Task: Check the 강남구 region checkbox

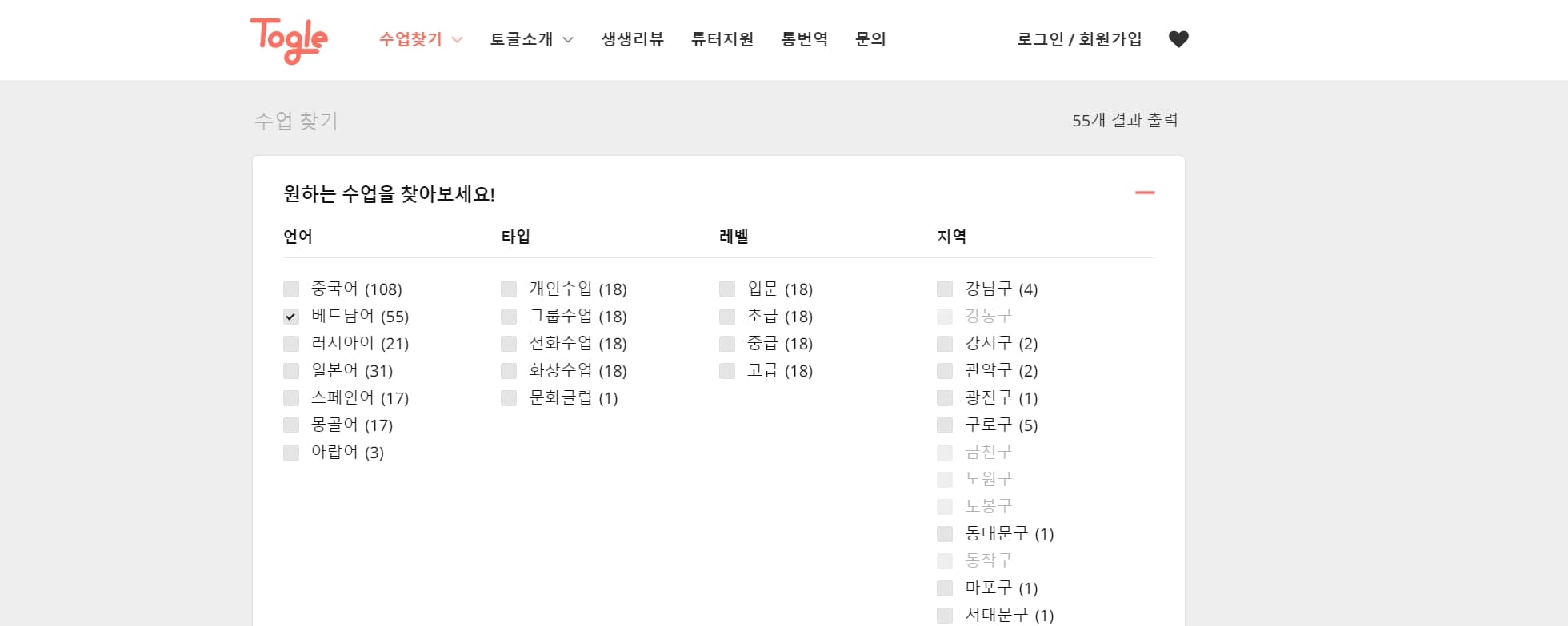Action: coord(945,289)
